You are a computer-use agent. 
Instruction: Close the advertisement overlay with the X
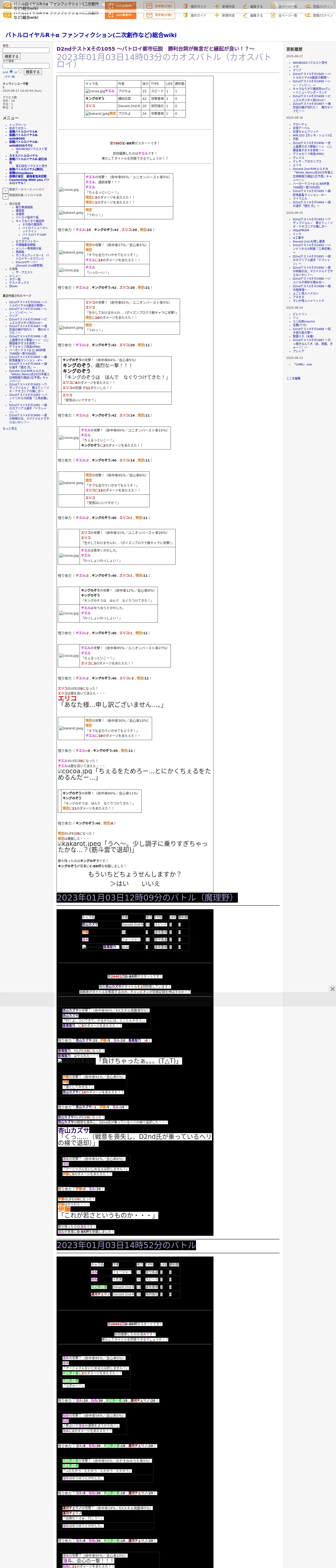point(332,989)
